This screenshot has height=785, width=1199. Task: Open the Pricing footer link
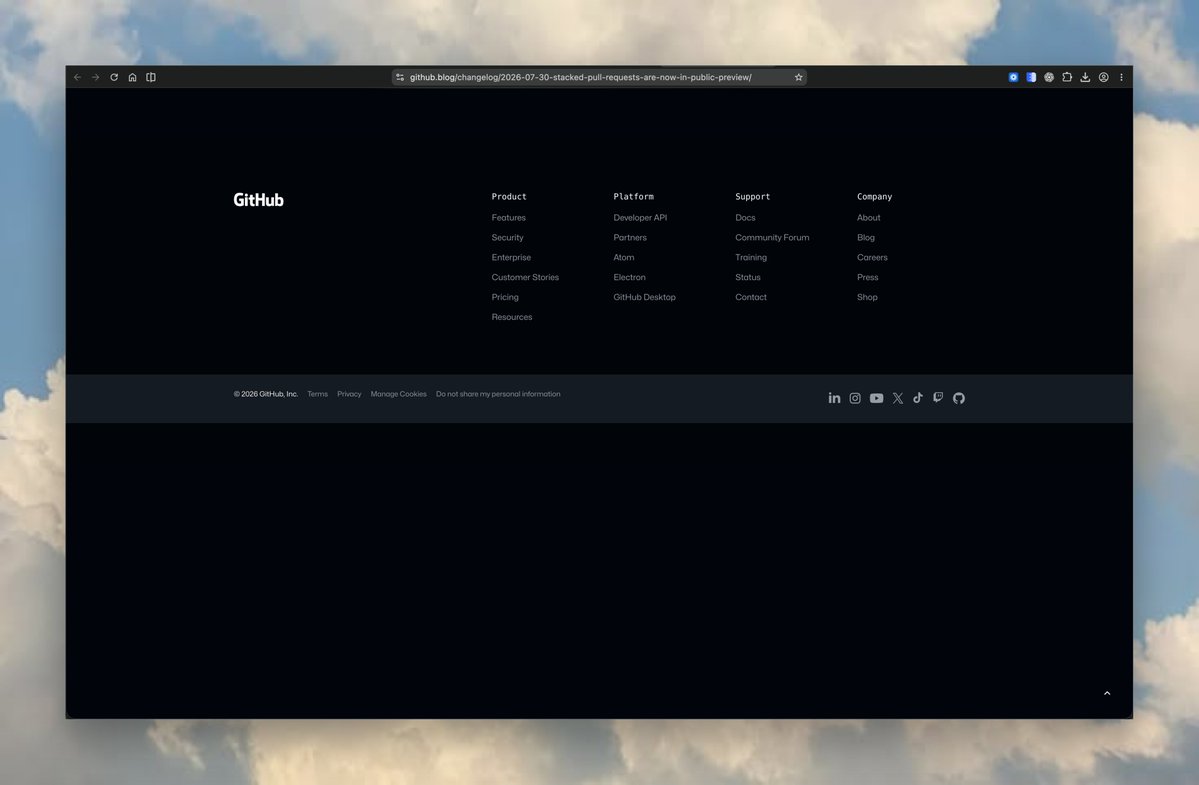(x=505, y=297)
